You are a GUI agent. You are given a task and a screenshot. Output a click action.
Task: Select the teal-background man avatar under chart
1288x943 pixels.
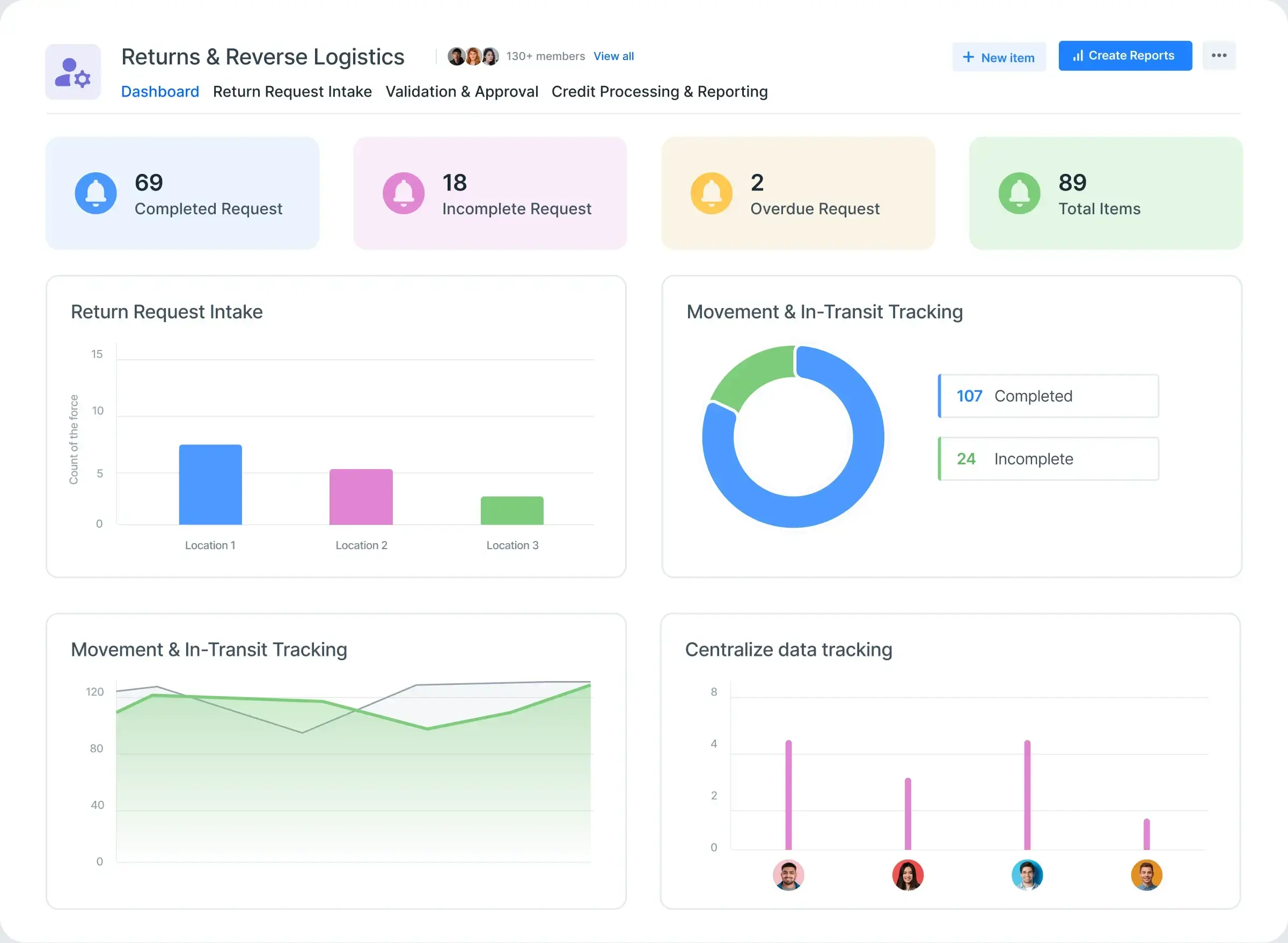pyautogui.click(x=1027, y=874)
